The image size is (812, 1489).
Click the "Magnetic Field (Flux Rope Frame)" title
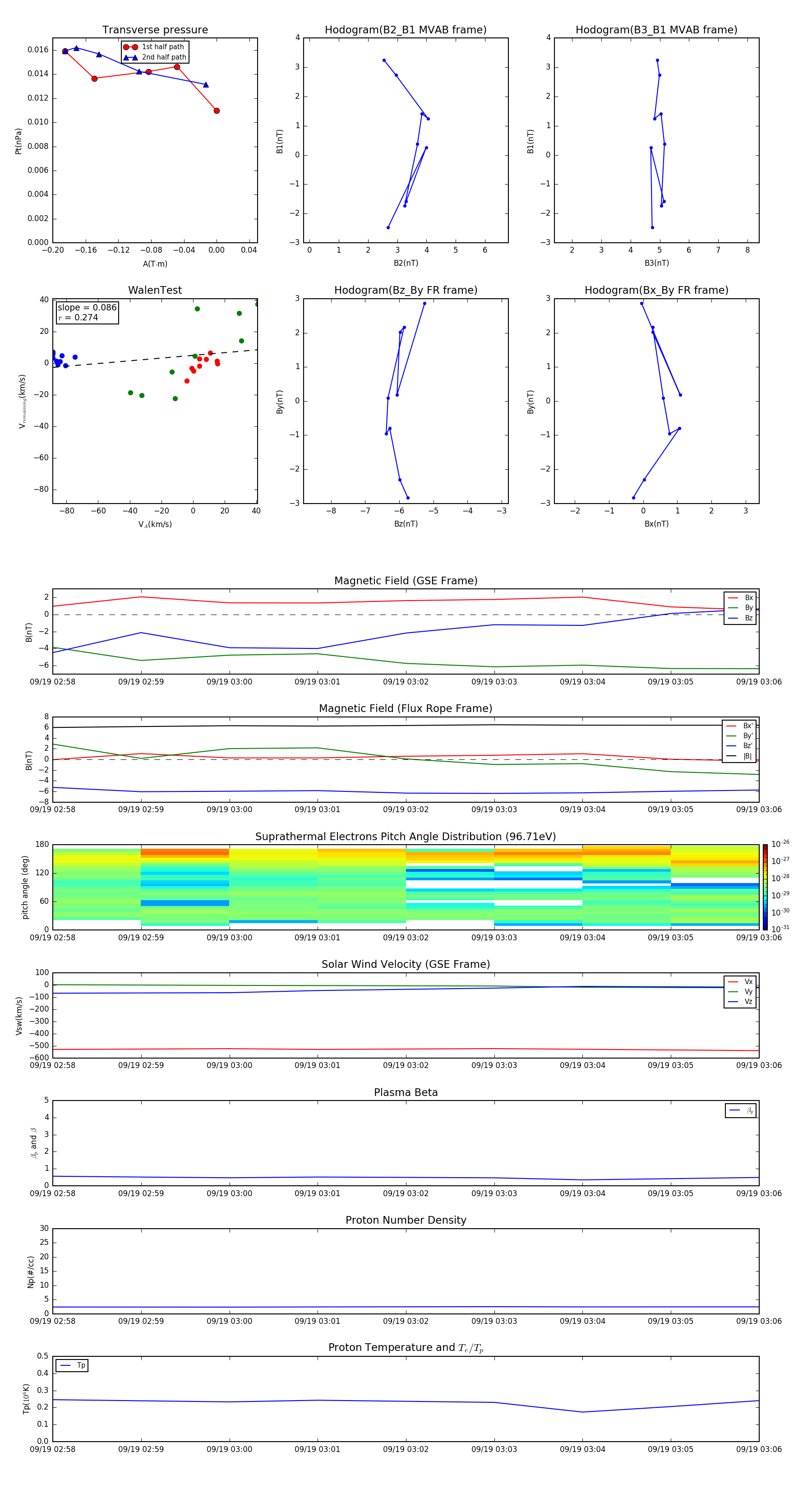point(406,709)
